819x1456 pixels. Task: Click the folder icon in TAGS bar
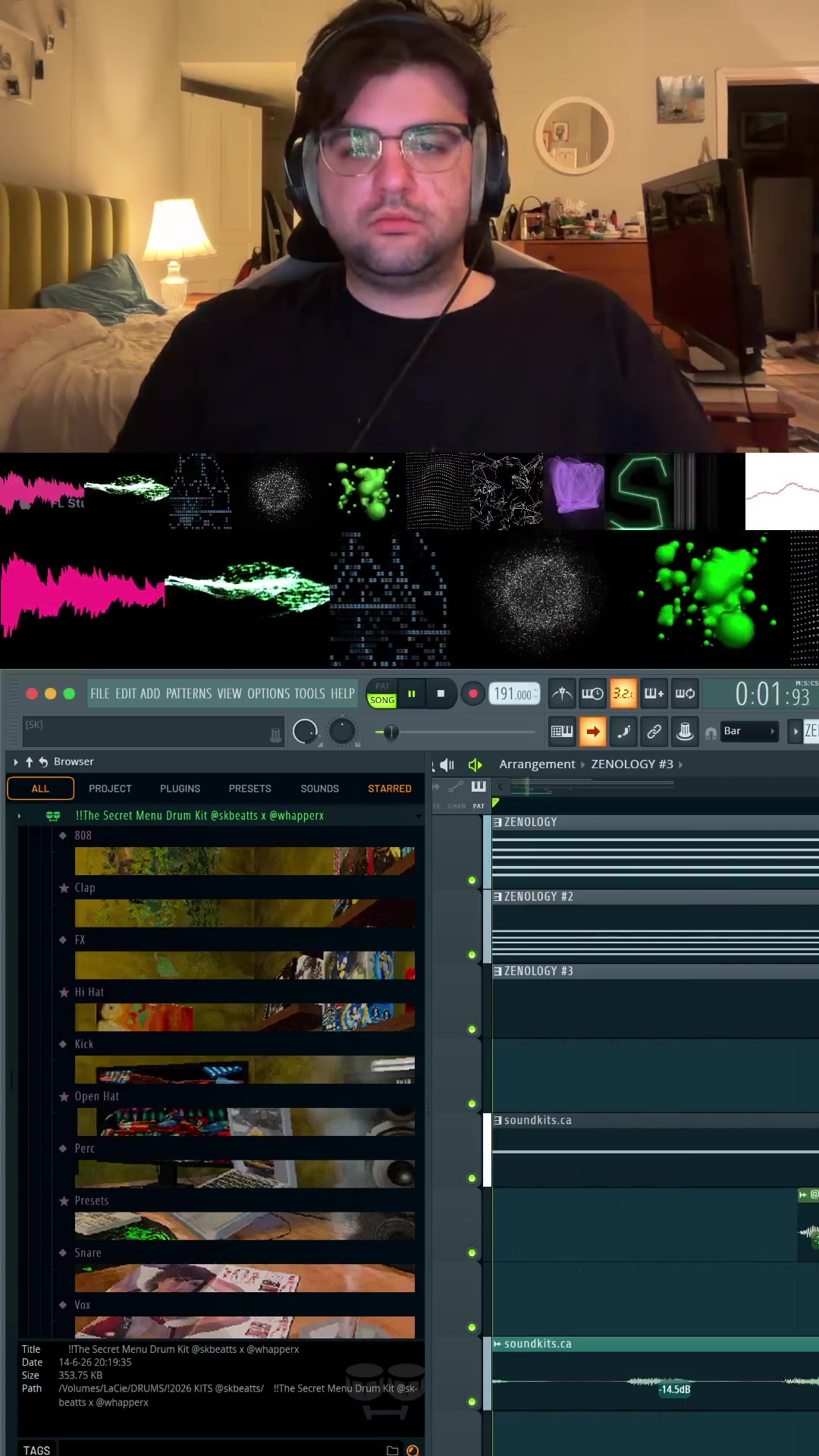click(392, 1450)
